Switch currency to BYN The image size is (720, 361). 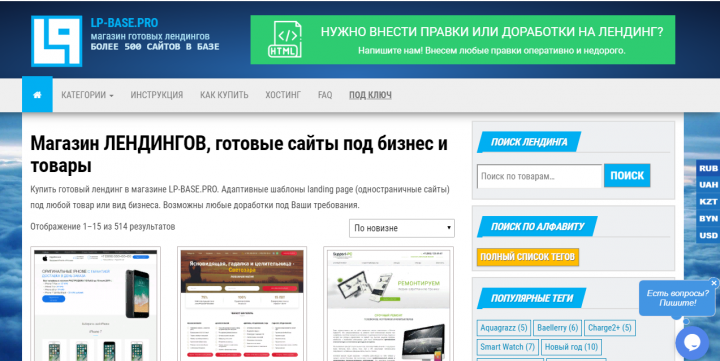[x=708, y=219]
